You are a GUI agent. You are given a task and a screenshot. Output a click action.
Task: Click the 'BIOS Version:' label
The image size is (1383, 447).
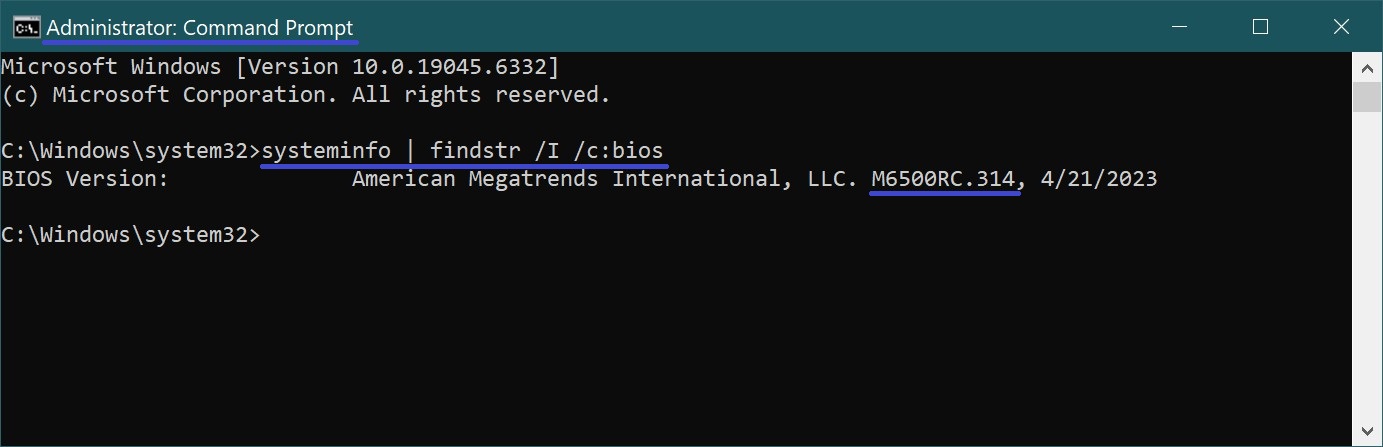coord(84,179)
